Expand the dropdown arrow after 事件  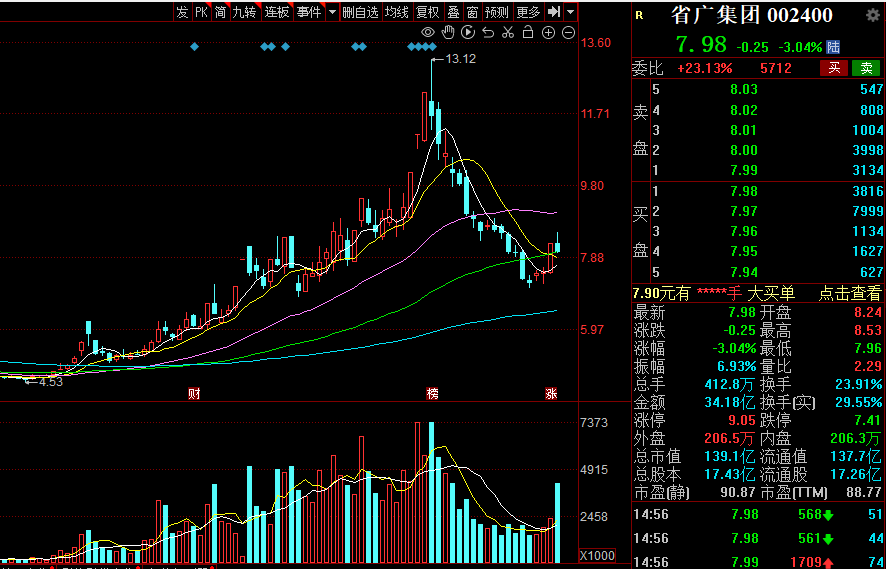tap(331, 12)
